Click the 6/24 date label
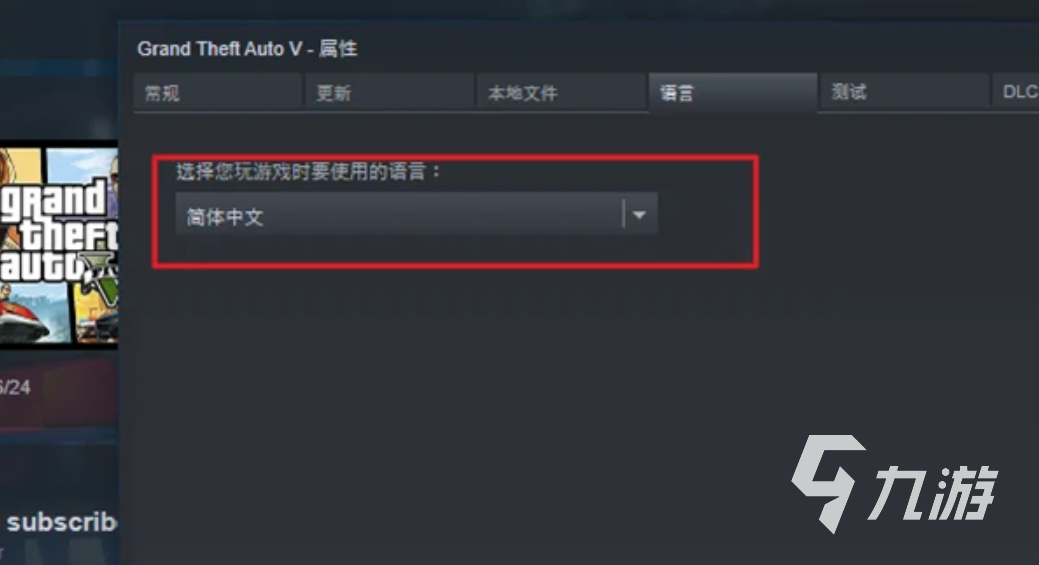Screen dimensions: 1039x565 point(15,387)
